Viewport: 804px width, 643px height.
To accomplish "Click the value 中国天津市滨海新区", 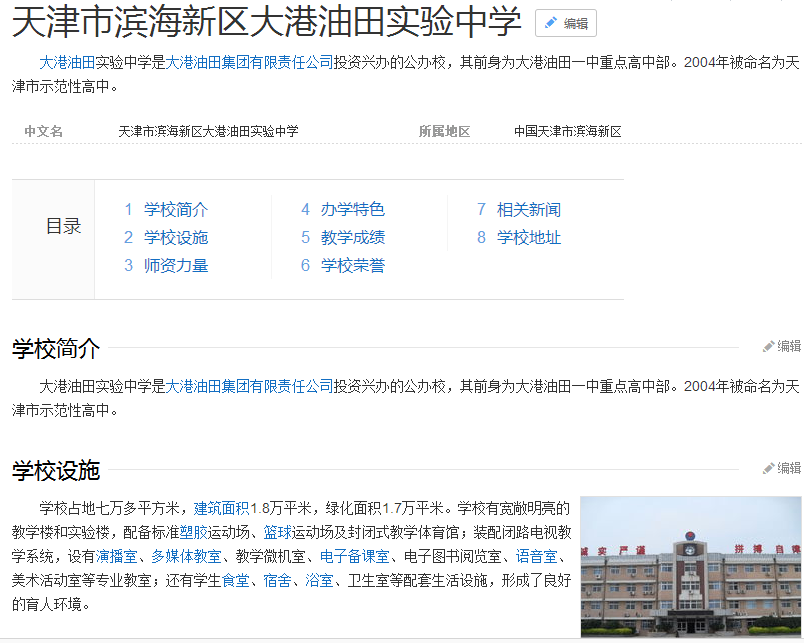I will coord(568,131).
